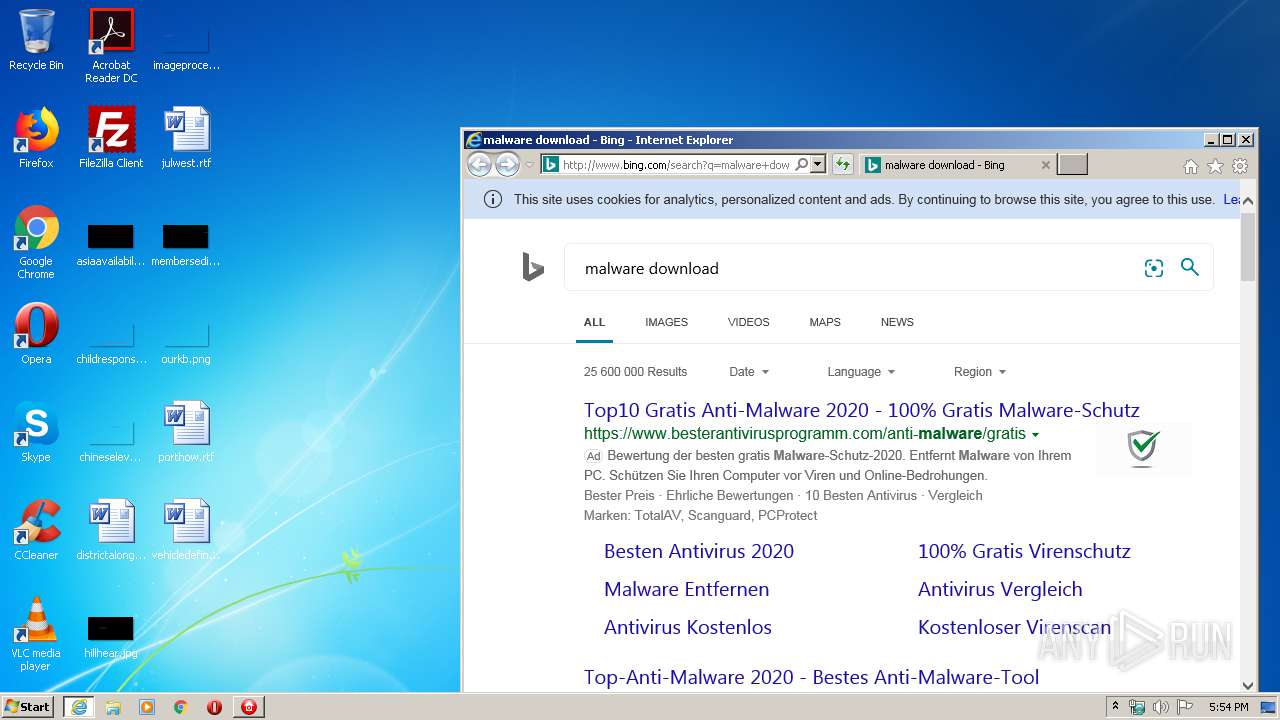The height and width of the screenshot is (720, 1280).
Task: Expand the Region filter dropdown
Action: coord(980,371)
